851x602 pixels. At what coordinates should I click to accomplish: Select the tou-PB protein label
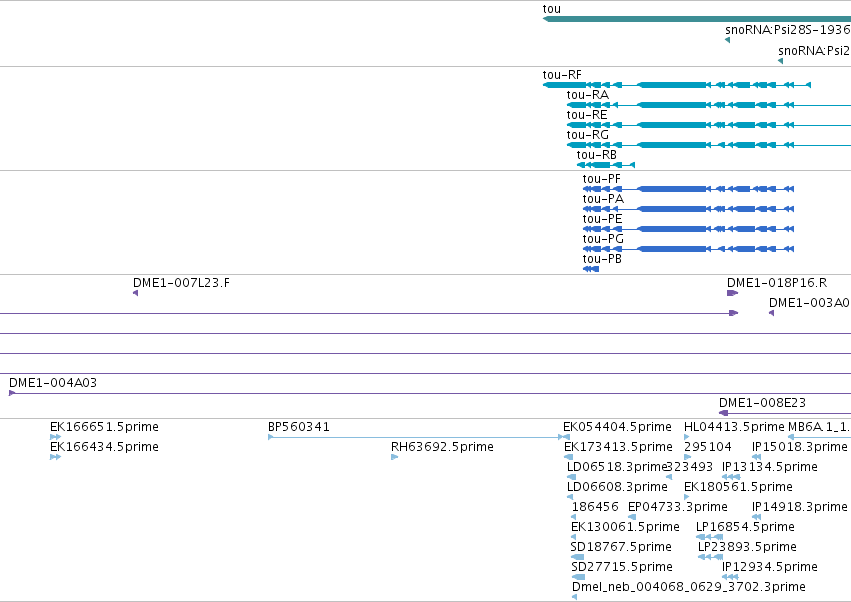(x=602, y=259)
